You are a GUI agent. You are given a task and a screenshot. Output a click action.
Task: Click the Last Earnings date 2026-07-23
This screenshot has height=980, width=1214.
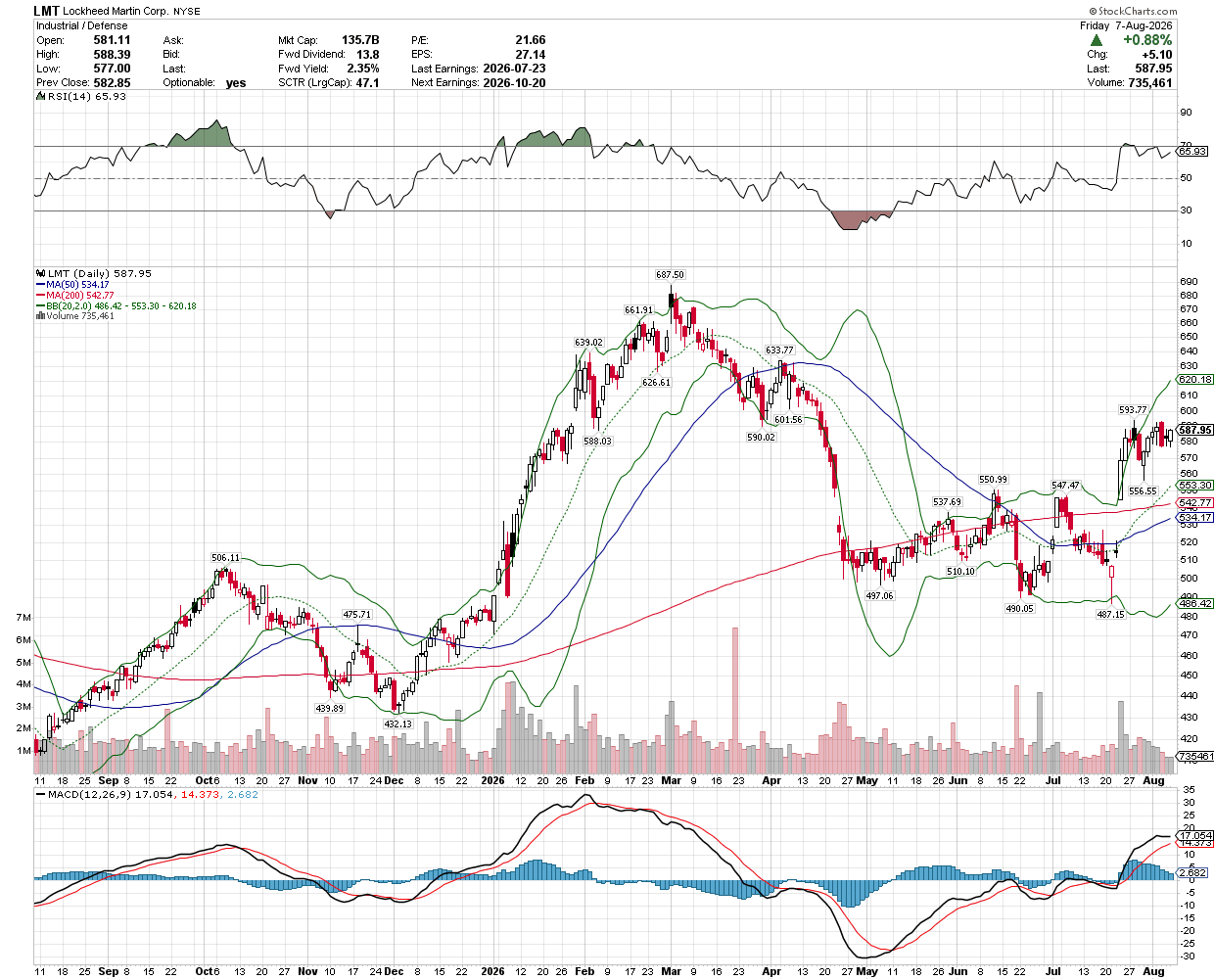pos(514,69)
